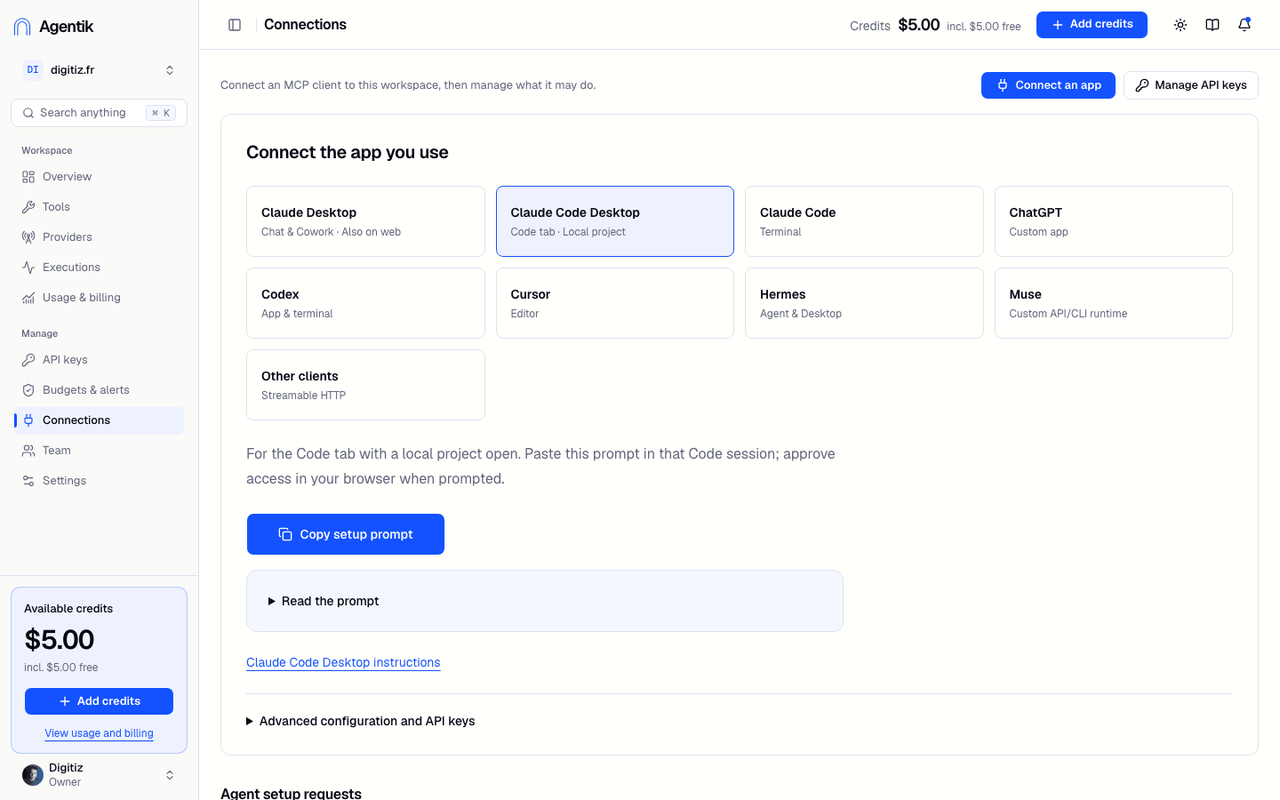Select the Claude Code Desktop app card

[615, 221]
